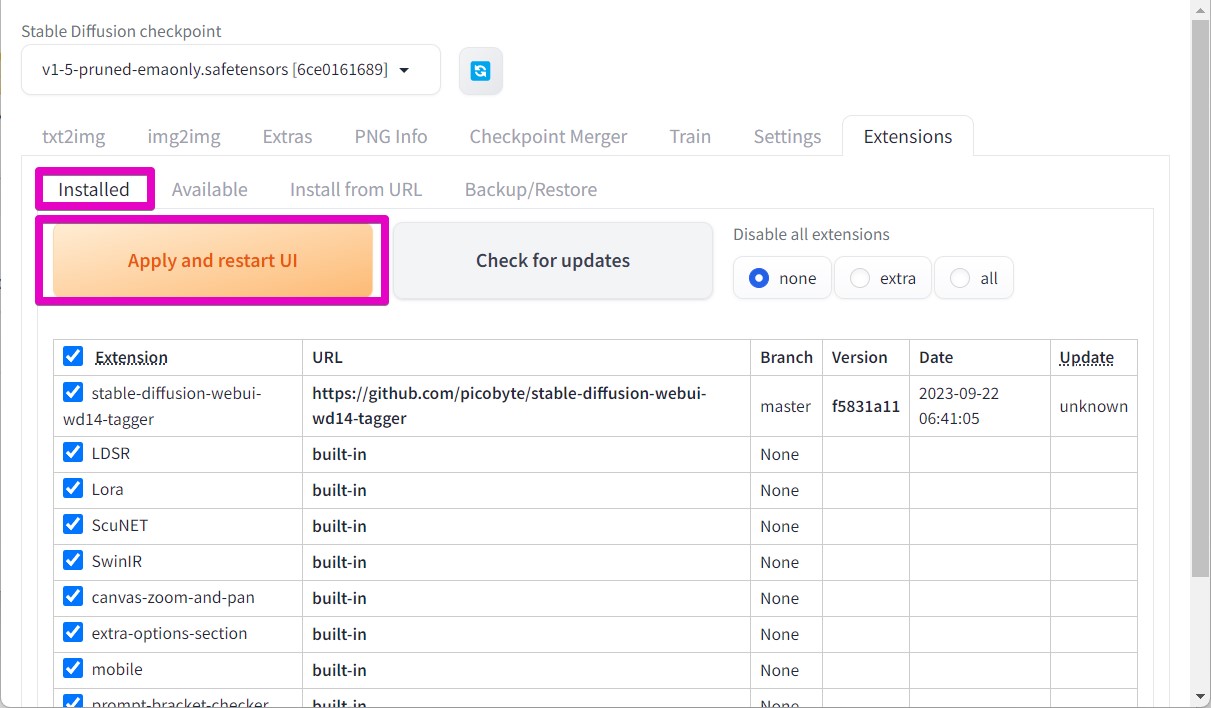Open the Install from URL sub-tab
Image resolution: width=1211 pixels, height=708 pixels.
(x=355, y=190)
